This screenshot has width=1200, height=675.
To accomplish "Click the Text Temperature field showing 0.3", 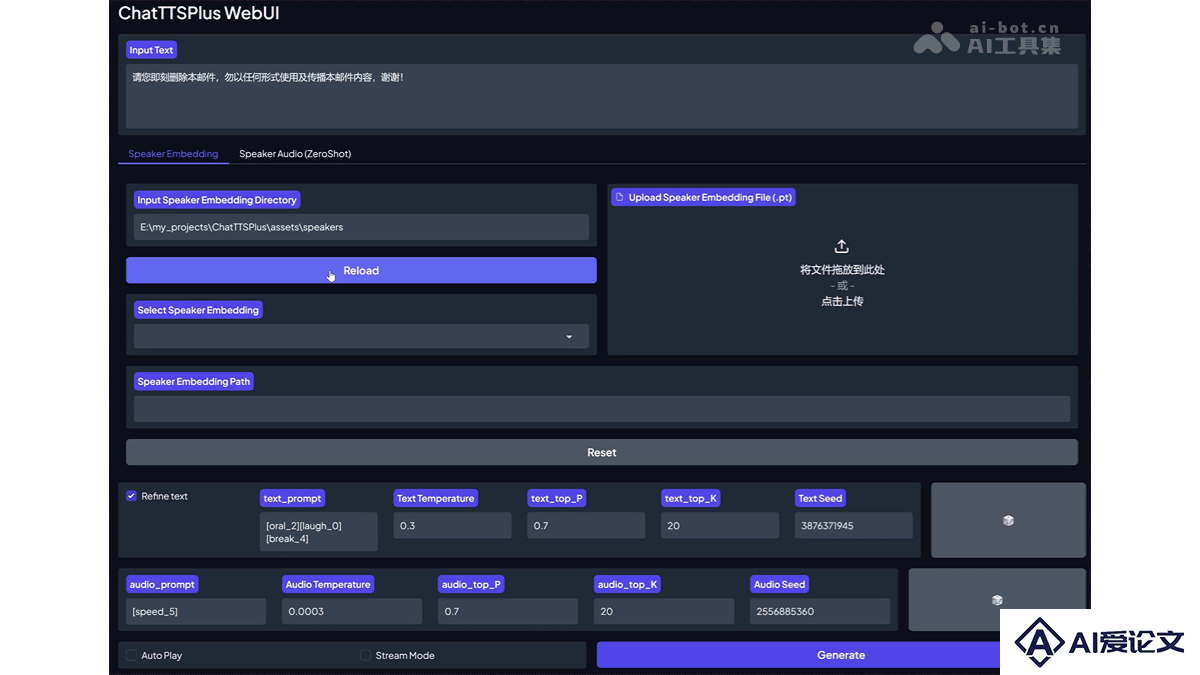I will [x=452, y=525].
